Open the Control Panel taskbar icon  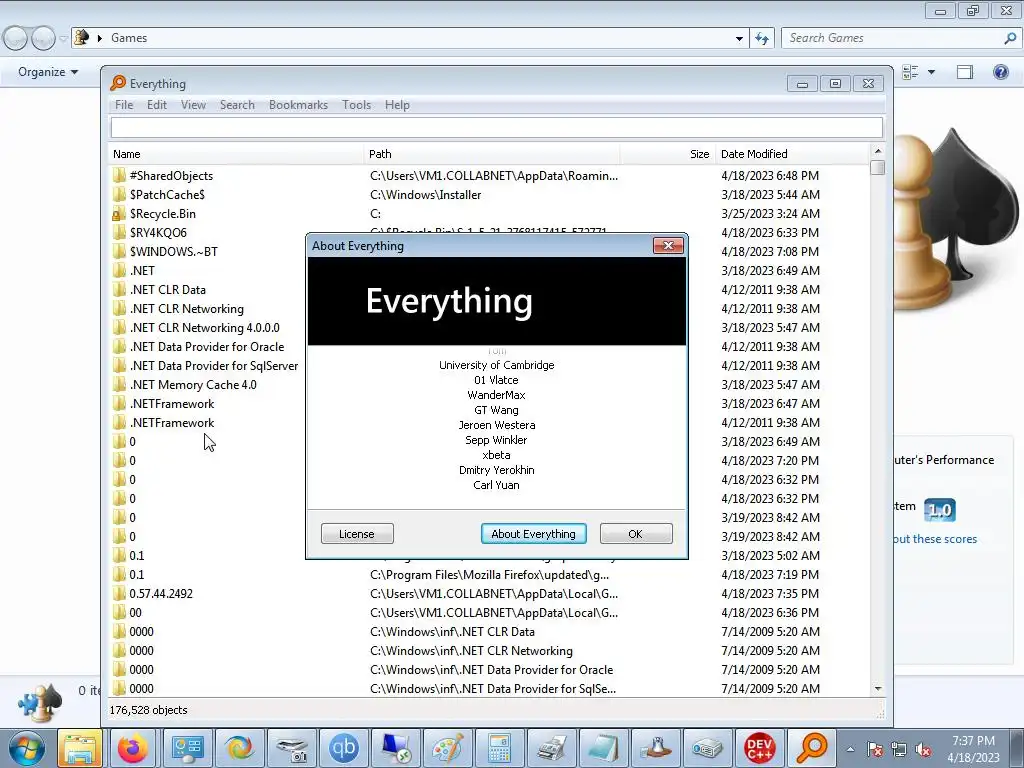click(x=187, y=748)
